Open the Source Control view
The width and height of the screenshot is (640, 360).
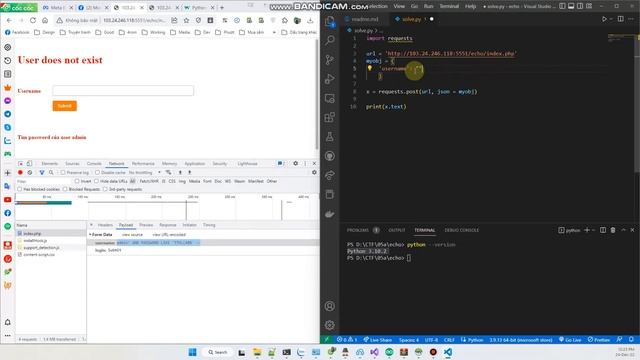pyautogui.click(x=330, y=60)
